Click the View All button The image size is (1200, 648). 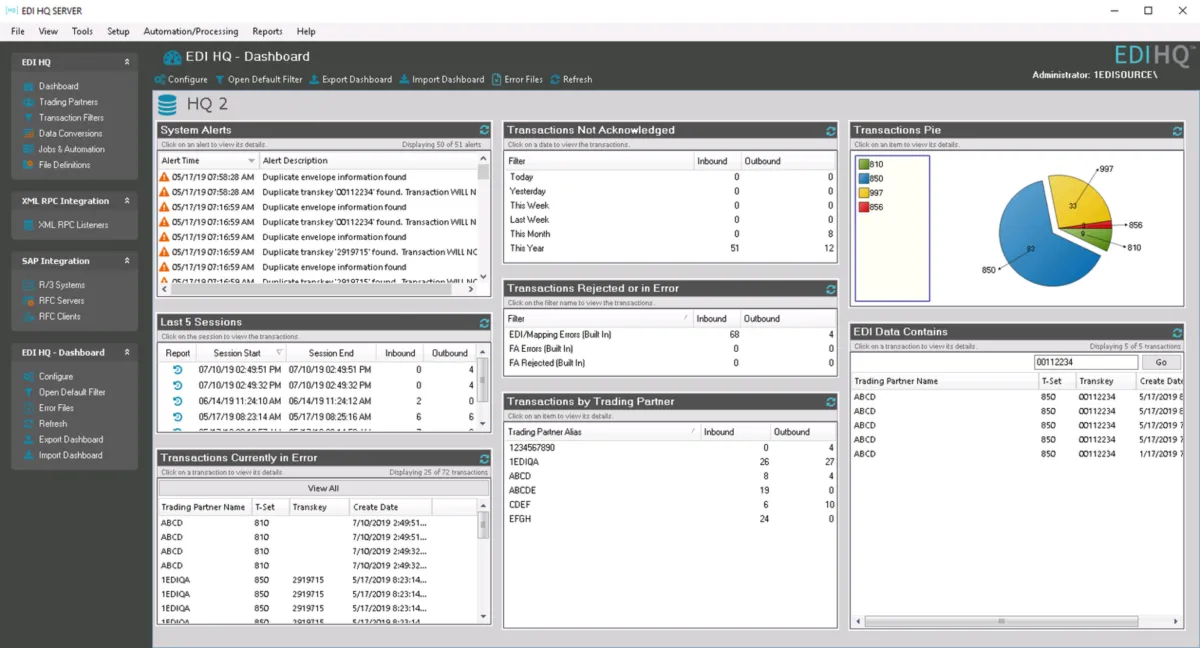point(323,489)
